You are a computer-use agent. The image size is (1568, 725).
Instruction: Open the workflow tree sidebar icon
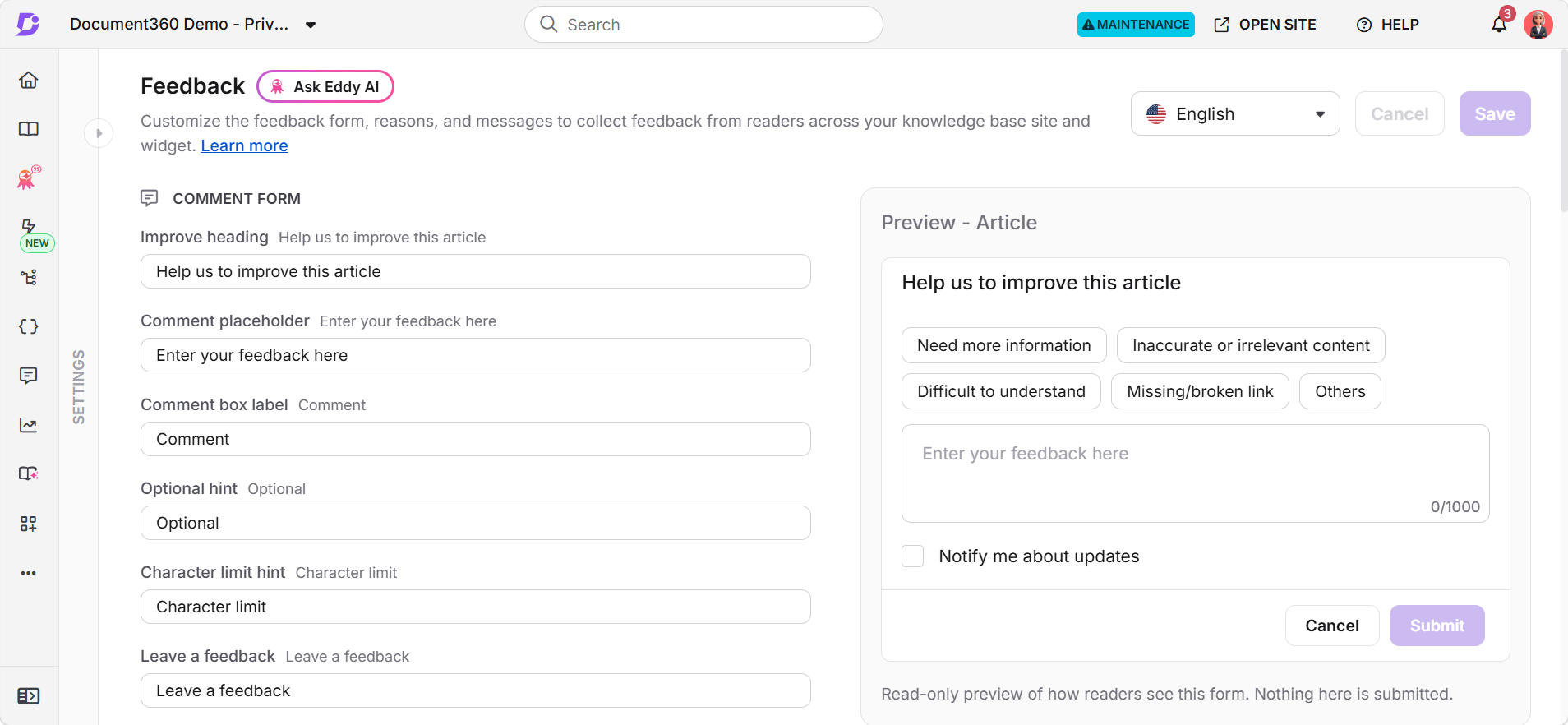[29, 277]
